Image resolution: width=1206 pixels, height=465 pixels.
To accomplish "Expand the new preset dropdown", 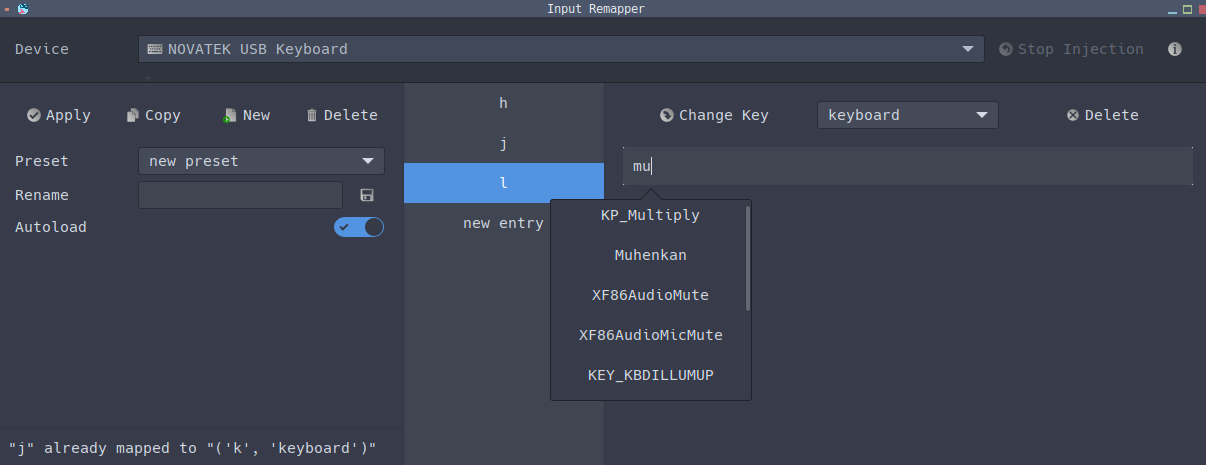I will [x=261, y=161].
